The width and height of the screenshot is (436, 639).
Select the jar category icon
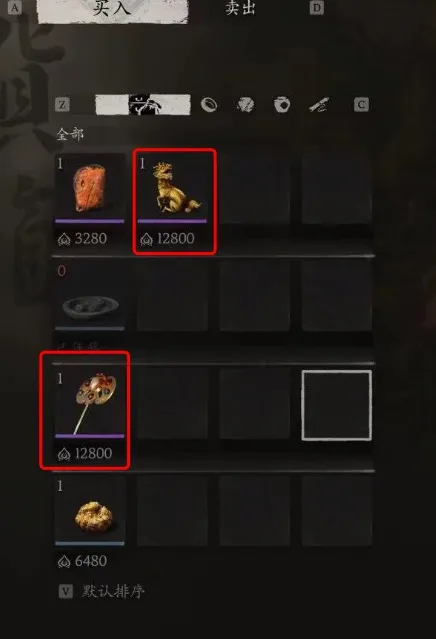coord(282,105)
